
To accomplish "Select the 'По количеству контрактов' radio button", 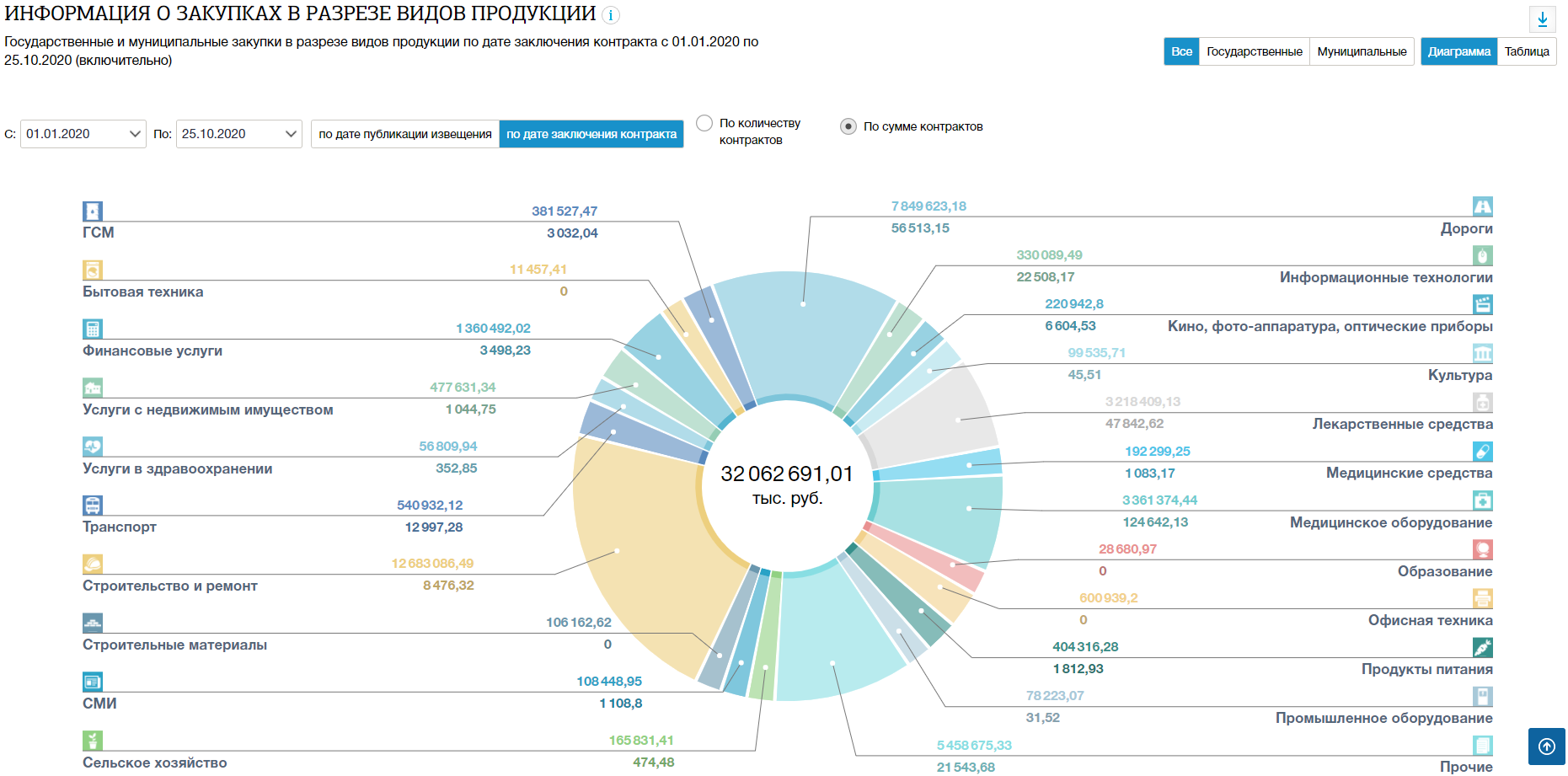I will pos(704,124).
